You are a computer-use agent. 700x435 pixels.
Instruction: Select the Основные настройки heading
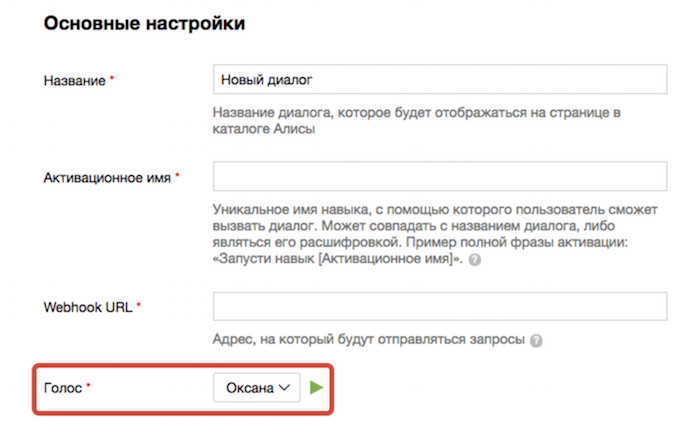[x=144, y=23]
